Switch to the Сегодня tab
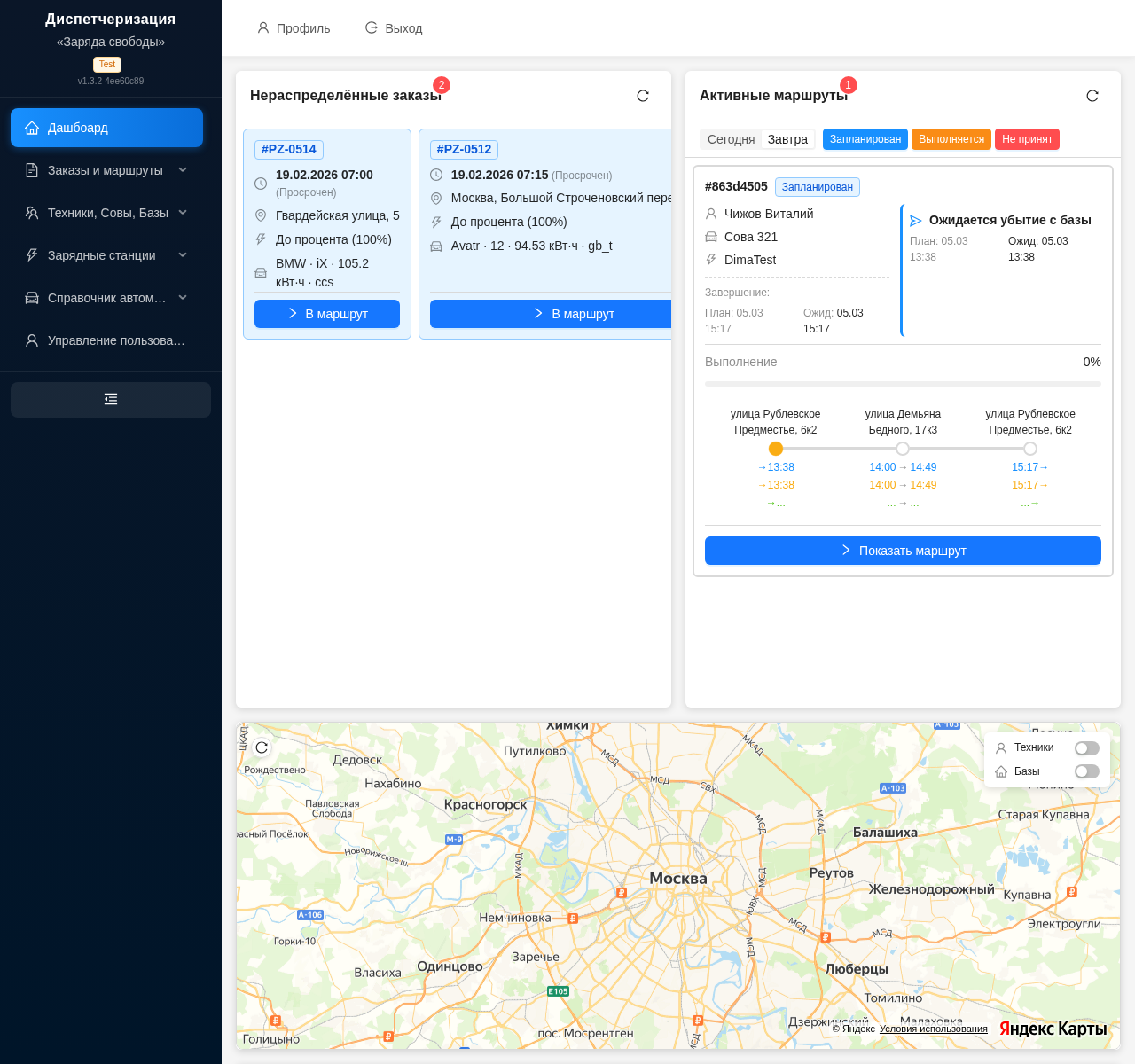1135x1064 pixels. click(731, 139)
